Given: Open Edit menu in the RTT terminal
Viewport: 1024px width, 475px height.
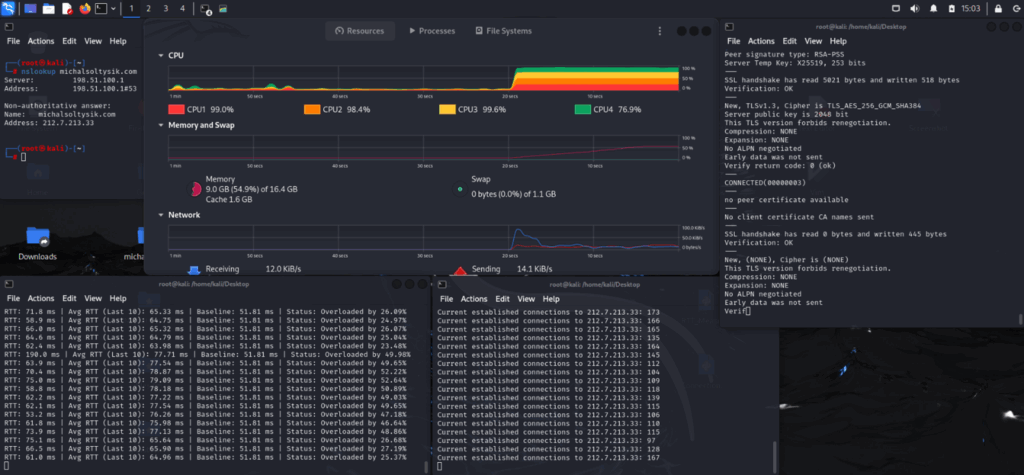Looking at the screenshot, I should [x=69, y=299].
